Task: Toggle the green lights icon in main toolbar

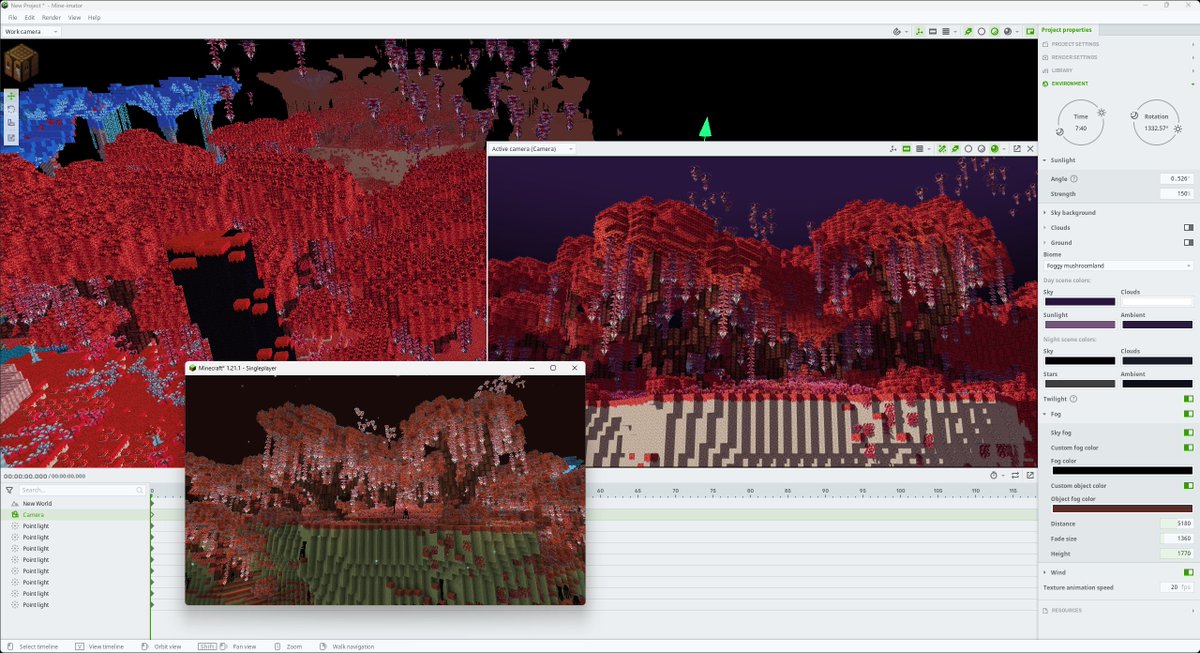Action: pyautogui.click(x=968, y=32)
